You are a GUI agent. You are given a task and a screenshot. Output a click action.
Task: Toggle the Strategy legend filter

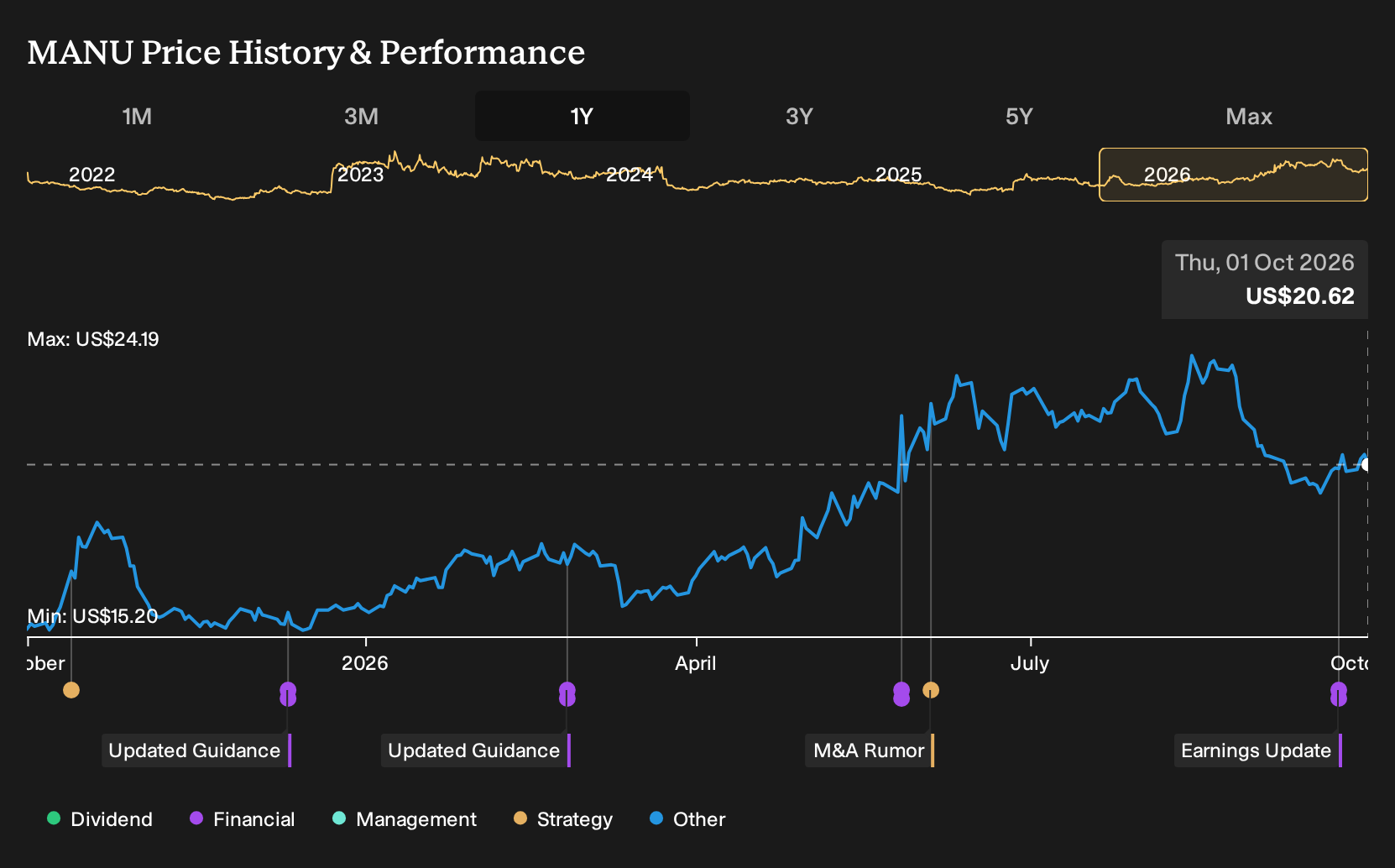(563, 819)
